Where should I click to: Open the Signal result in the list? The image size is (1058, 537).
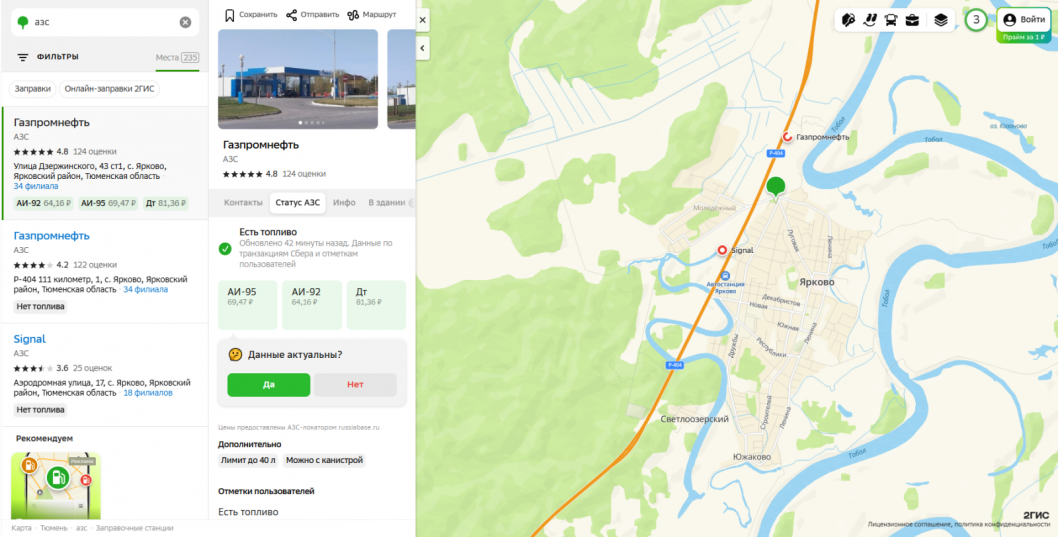tap(105, 374)
